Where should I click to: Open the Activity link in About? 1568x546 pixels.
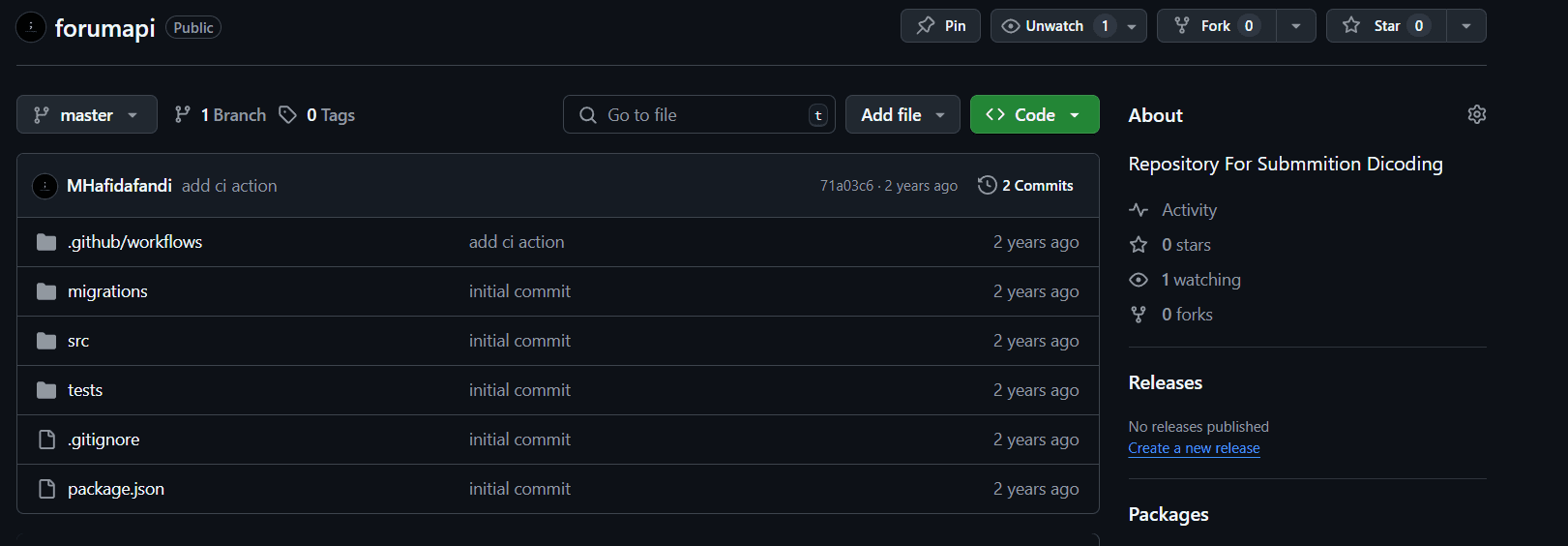(x=1189, y=210)
